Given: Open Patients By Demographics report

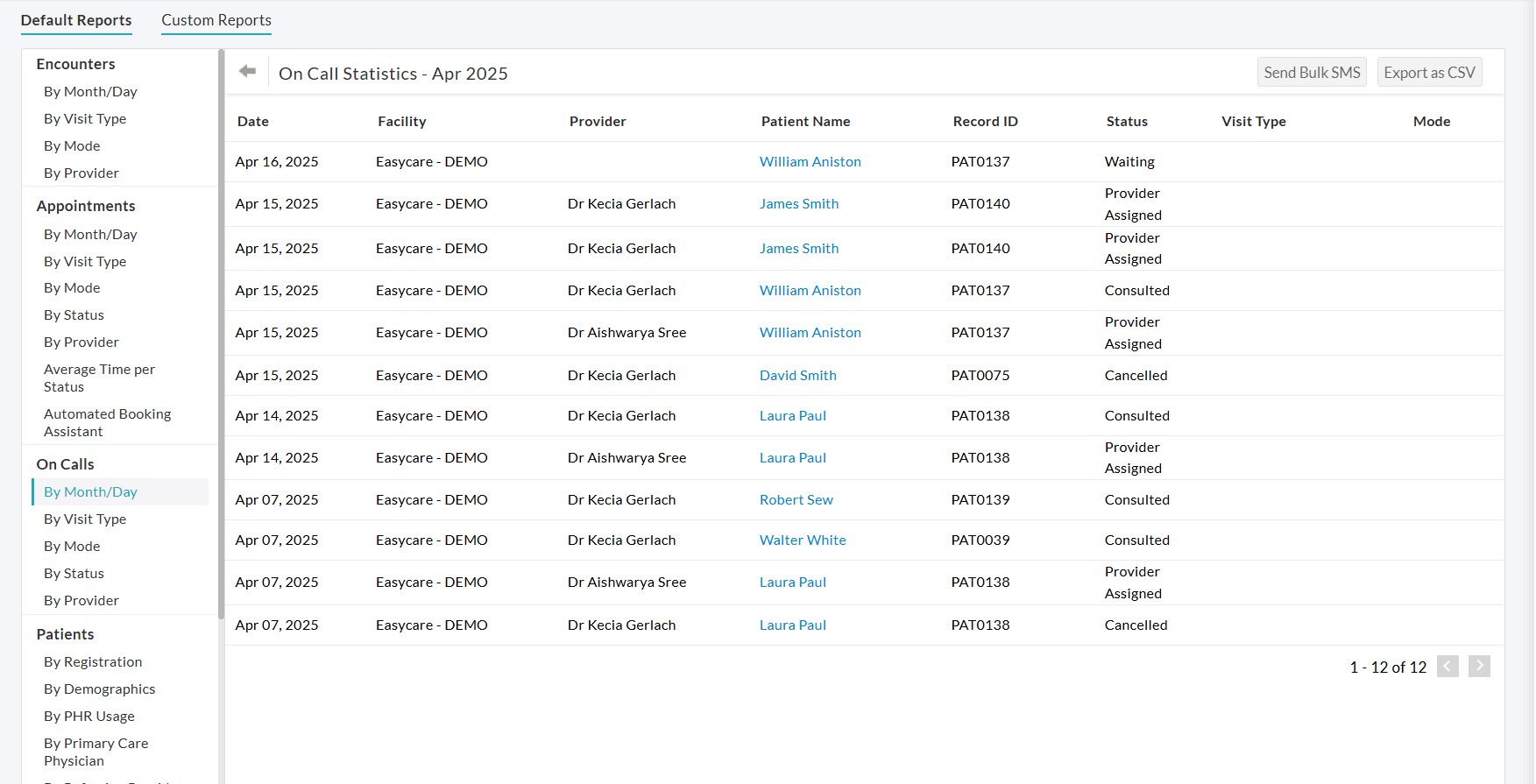Looking at the screenshot, I should click(99, 689).
